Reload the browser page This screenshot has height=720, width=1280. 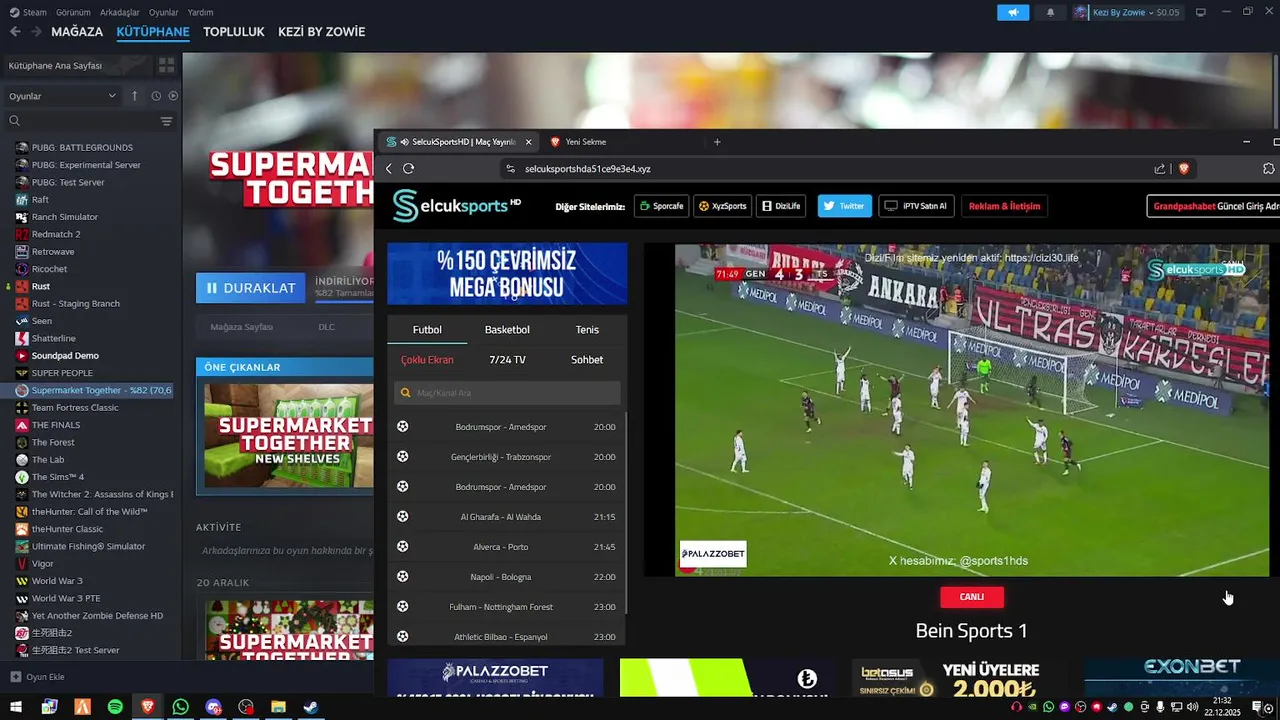(x=408, y=169)
